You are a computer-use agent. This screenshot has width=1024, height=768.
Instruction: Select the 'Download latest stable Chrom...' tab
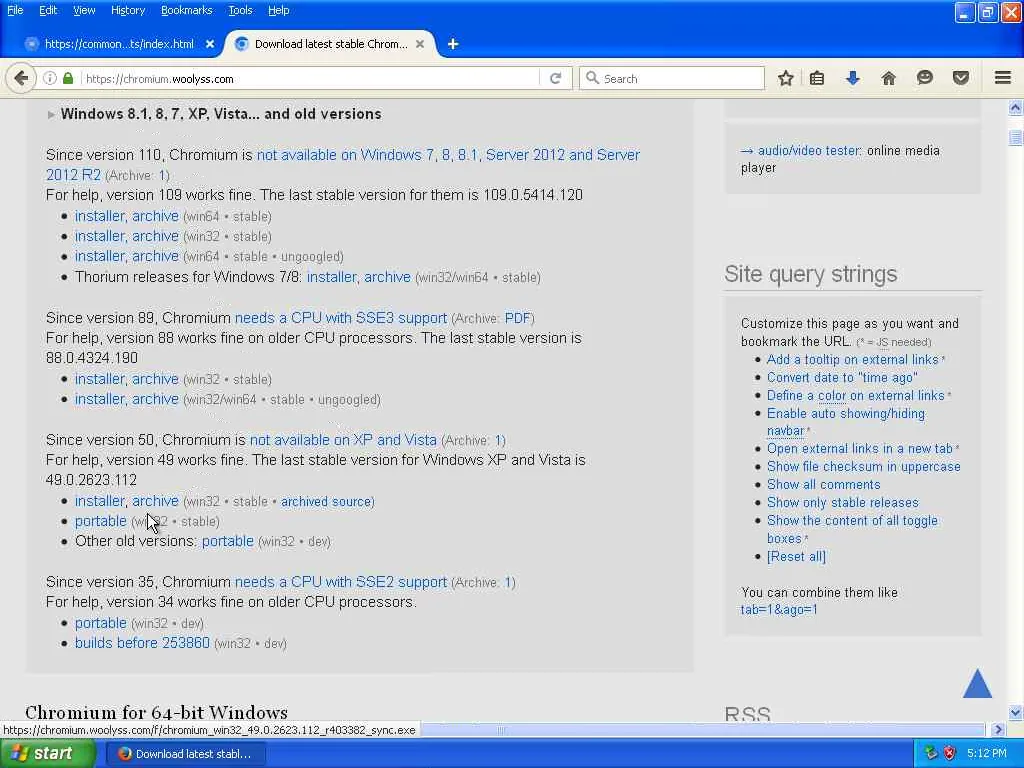pyautogui.click(x=330, y=44)
